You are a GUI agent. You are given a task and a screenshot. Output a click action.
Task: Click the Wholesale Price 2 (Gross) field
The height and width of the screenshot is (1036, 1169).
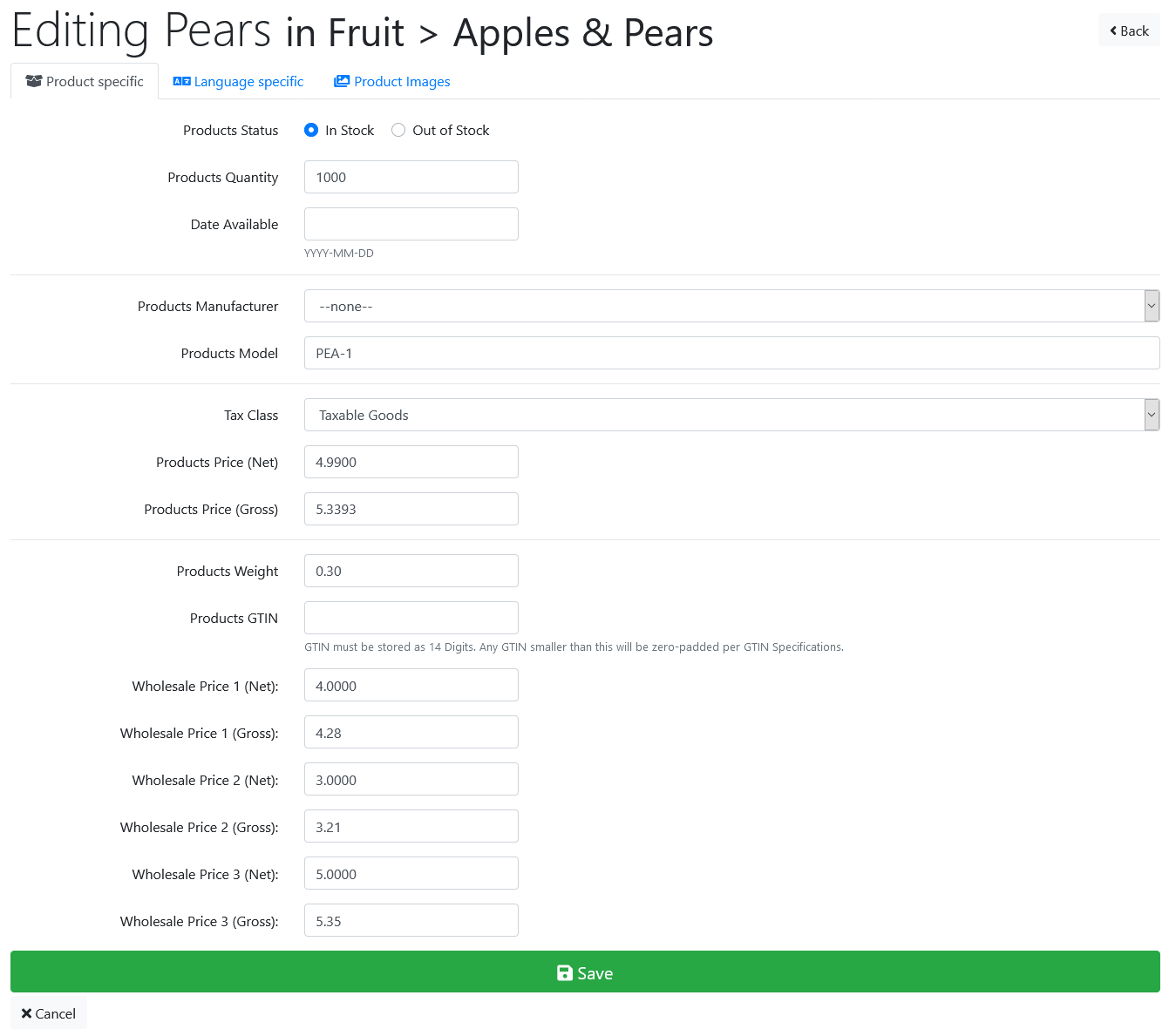tap(411, 827)
